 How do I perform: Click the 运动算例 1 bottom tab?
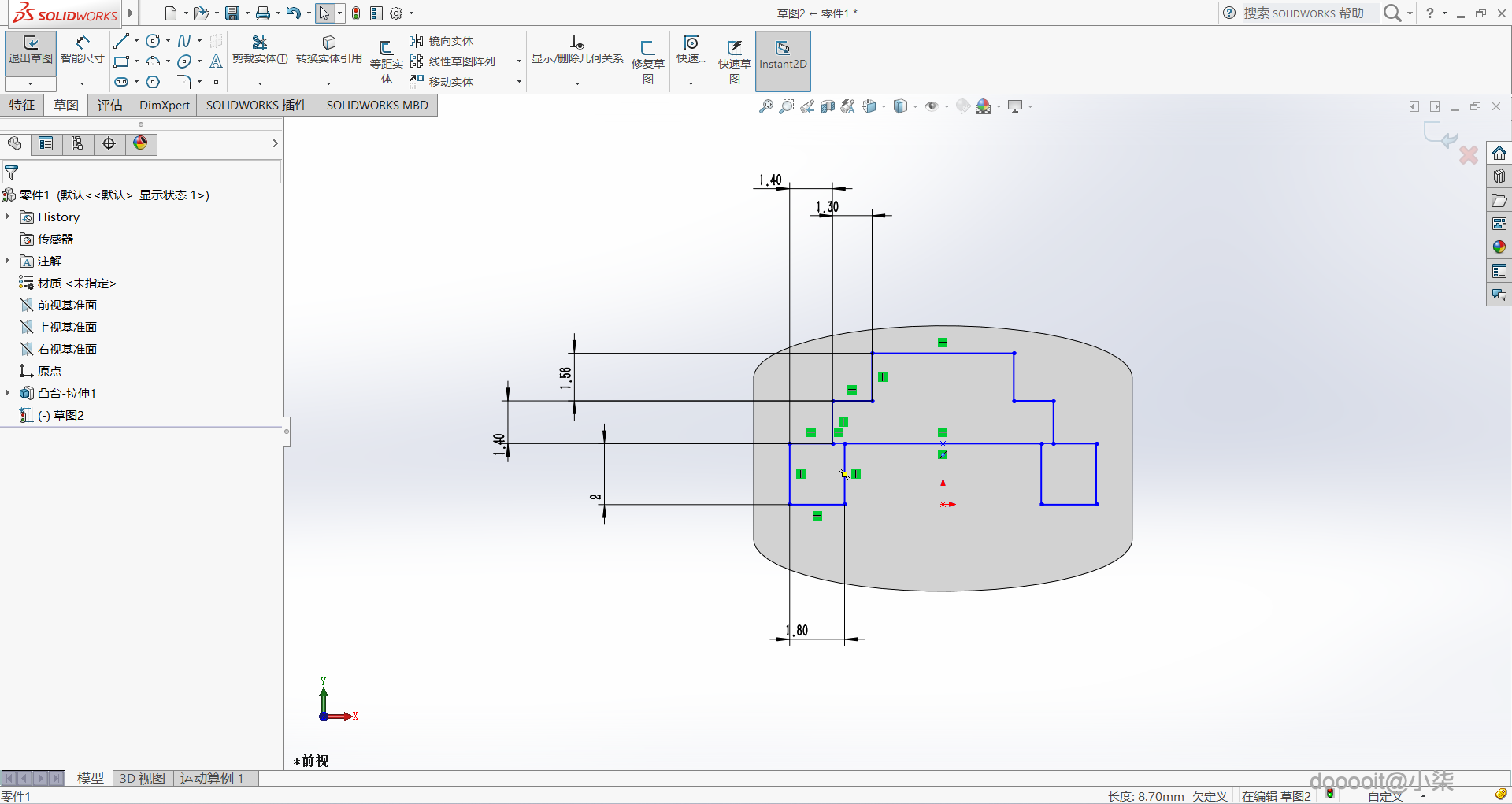point(211,778)
